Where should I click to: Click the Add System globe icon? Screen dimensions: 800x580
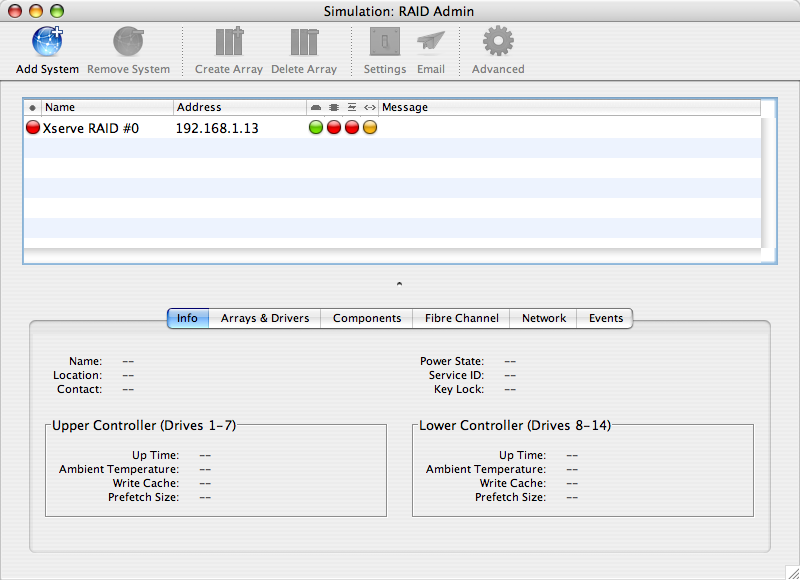coord(47,42)
